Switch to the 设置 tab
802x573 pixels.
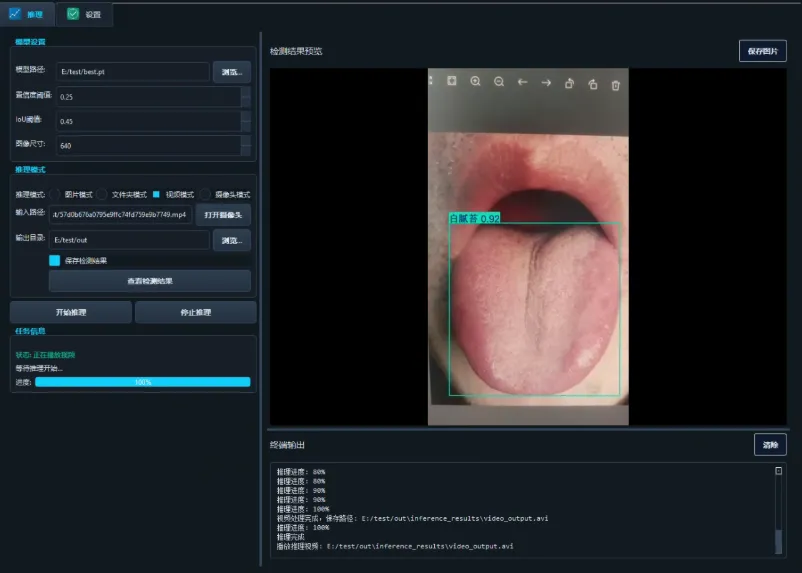84,14
